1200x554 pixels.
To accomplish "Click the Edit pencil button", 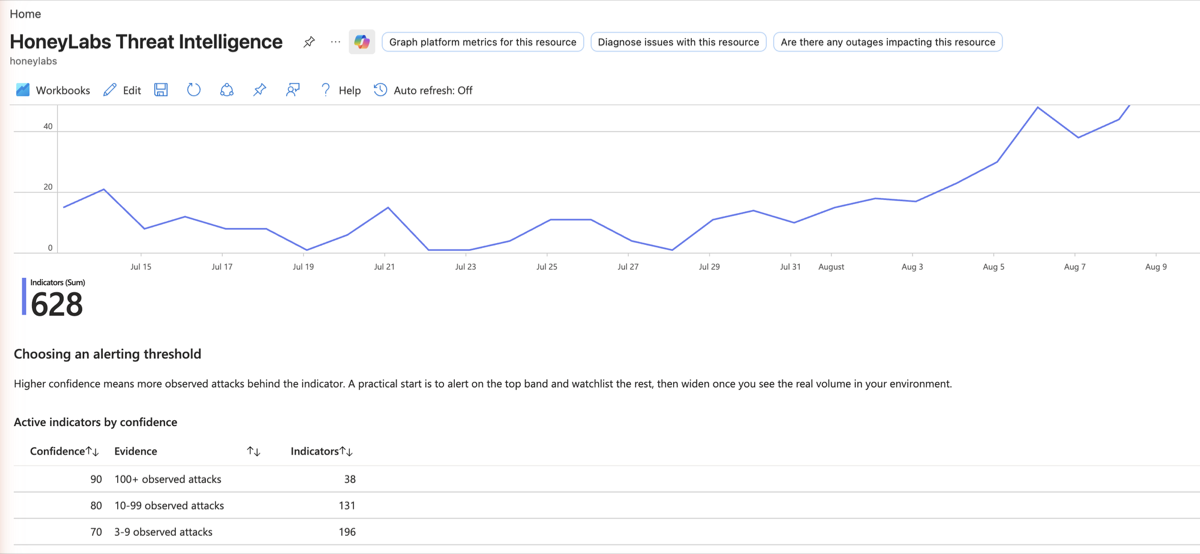I will click(x=122, y=90).
